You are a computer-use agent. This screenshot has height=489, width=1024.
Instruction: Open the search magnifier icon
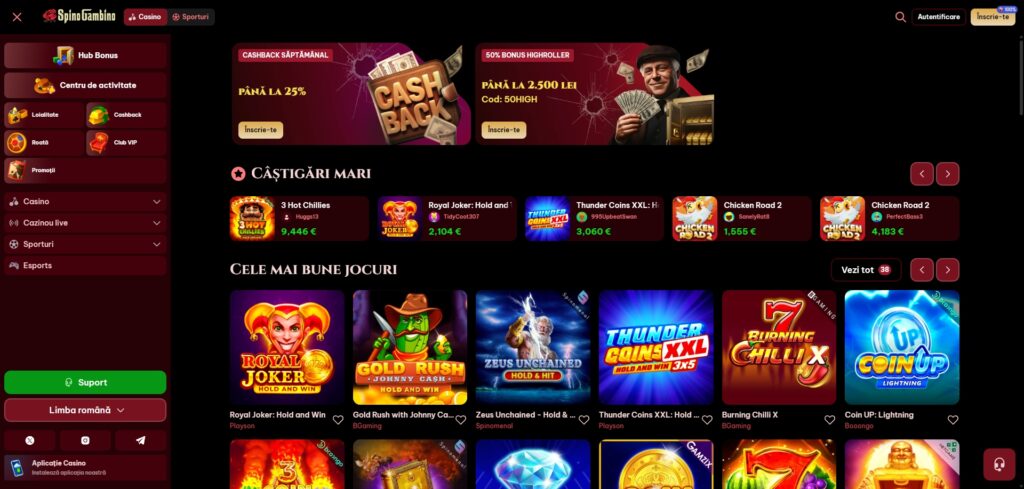click(900, 17)
